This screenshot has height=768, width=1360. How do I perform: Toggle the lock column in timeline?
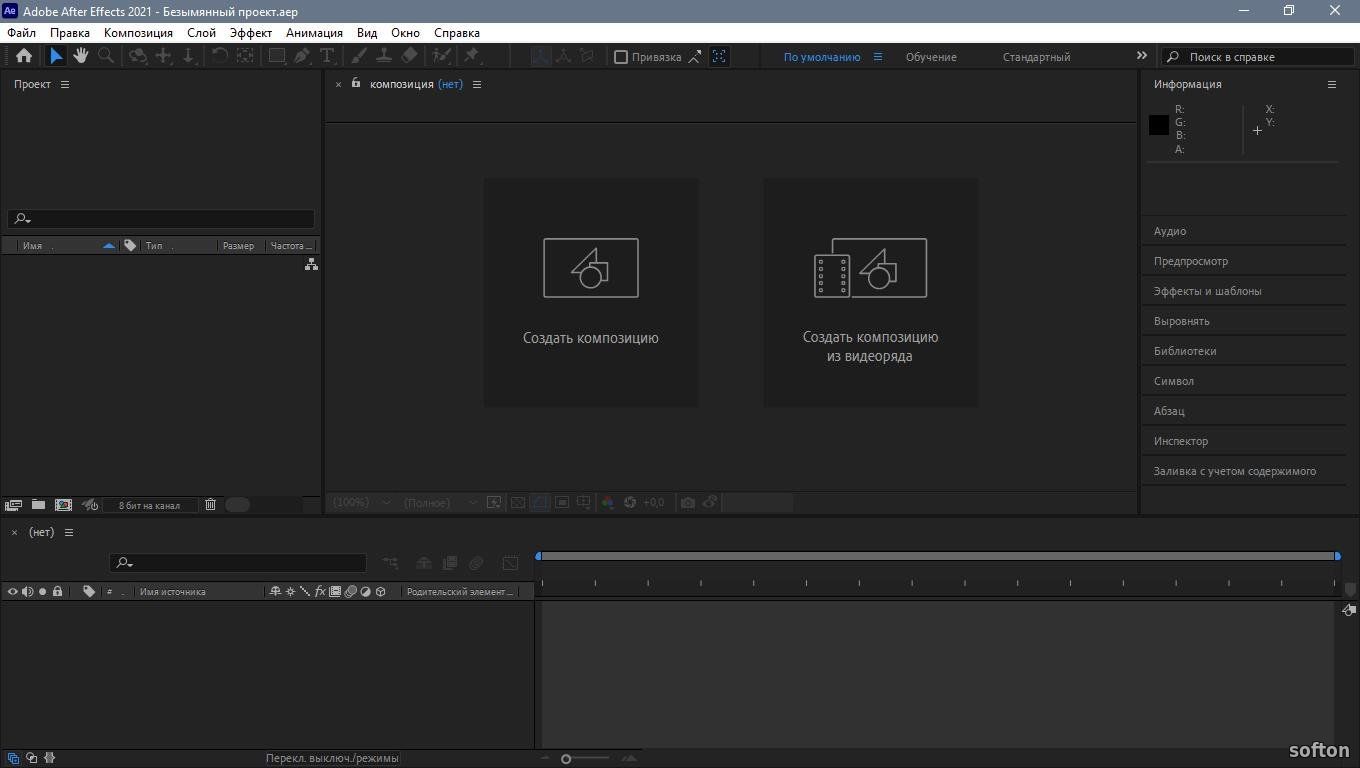point(58,592)
